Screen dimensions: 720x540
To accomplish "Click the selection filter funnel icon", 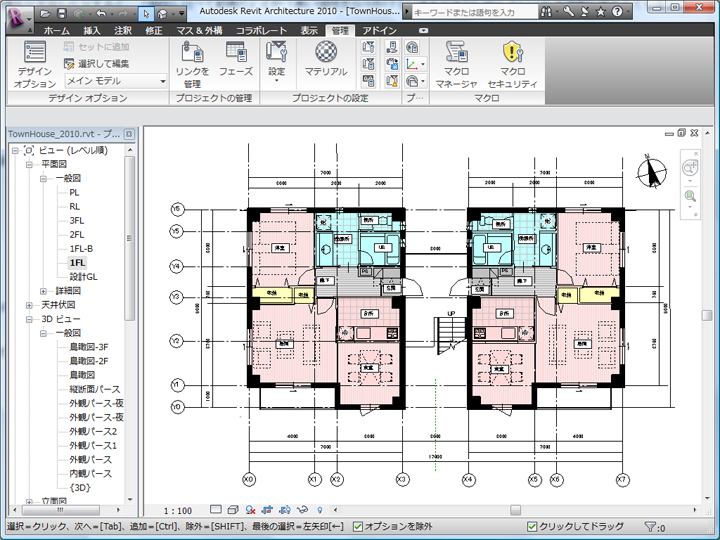I will point(650,527).
